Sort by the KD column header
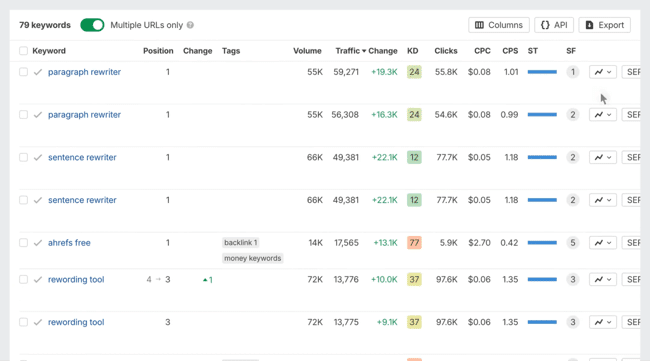 [412, 51]
